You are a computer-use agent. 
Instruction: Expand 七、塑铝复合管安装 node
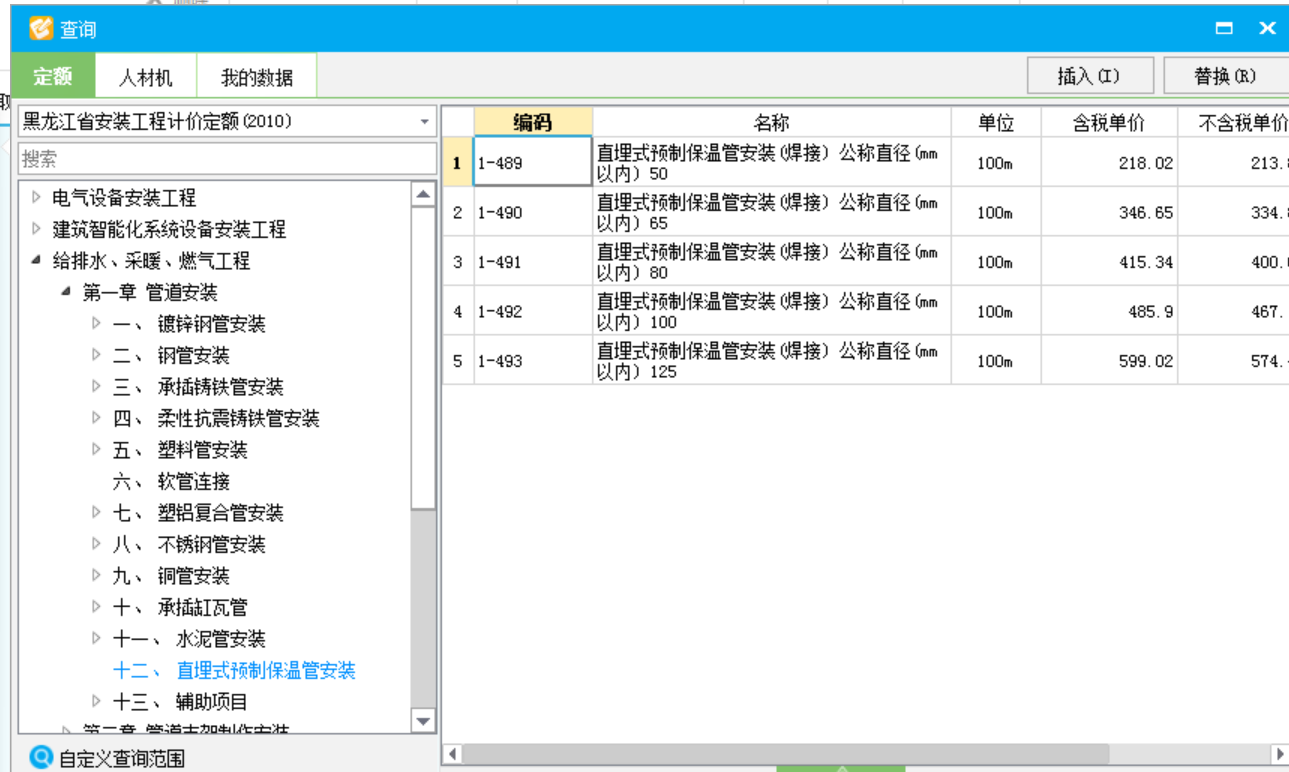pos(96,512)
